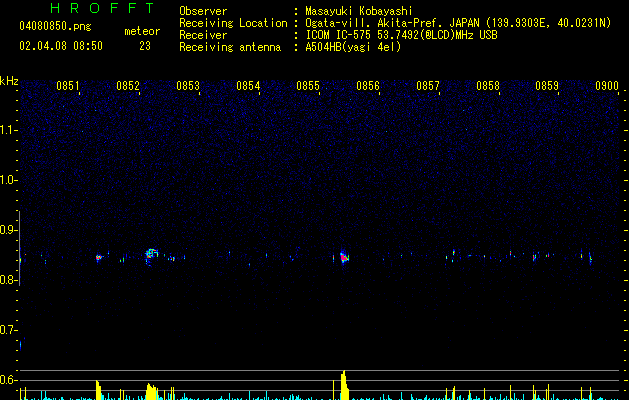Click the 0858 time marker
Screen dimensions: 629x400
(488, 86)
